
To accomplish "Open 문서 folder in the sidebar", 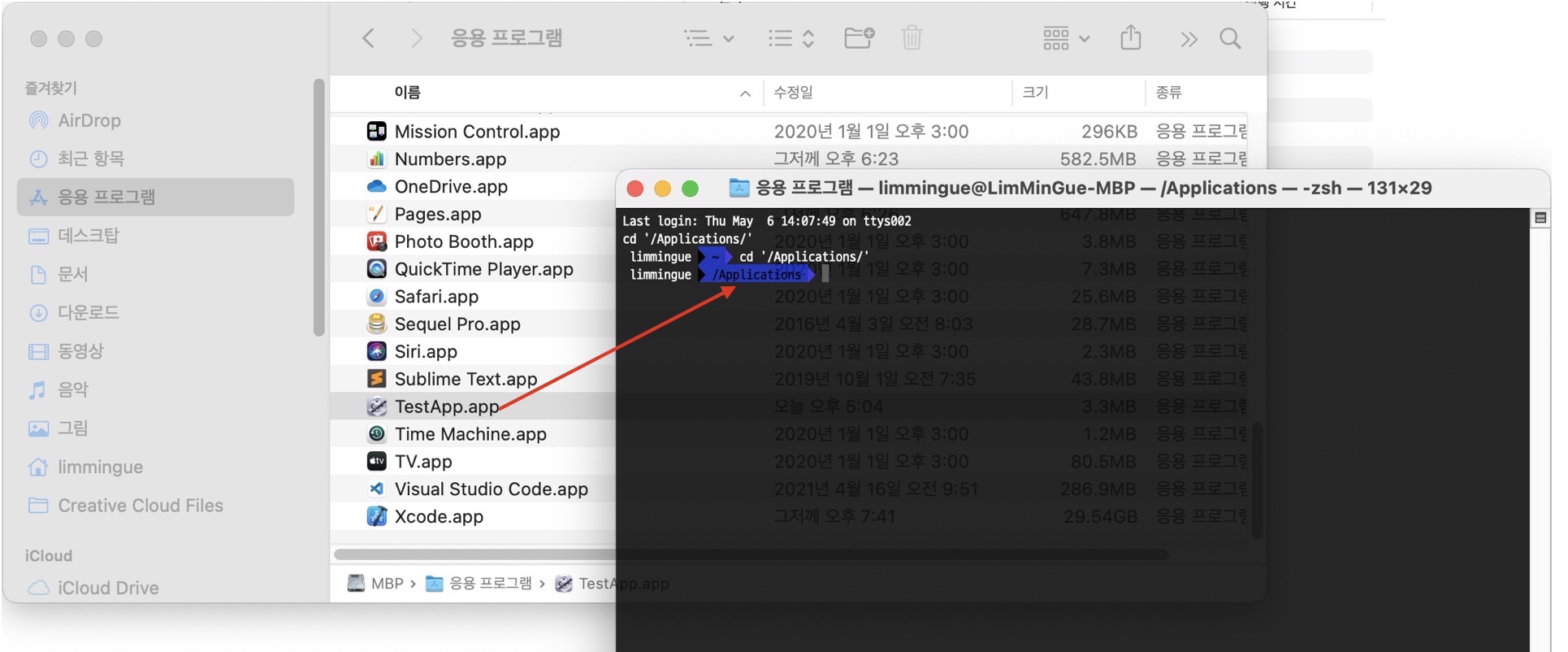I will [72, 274].
